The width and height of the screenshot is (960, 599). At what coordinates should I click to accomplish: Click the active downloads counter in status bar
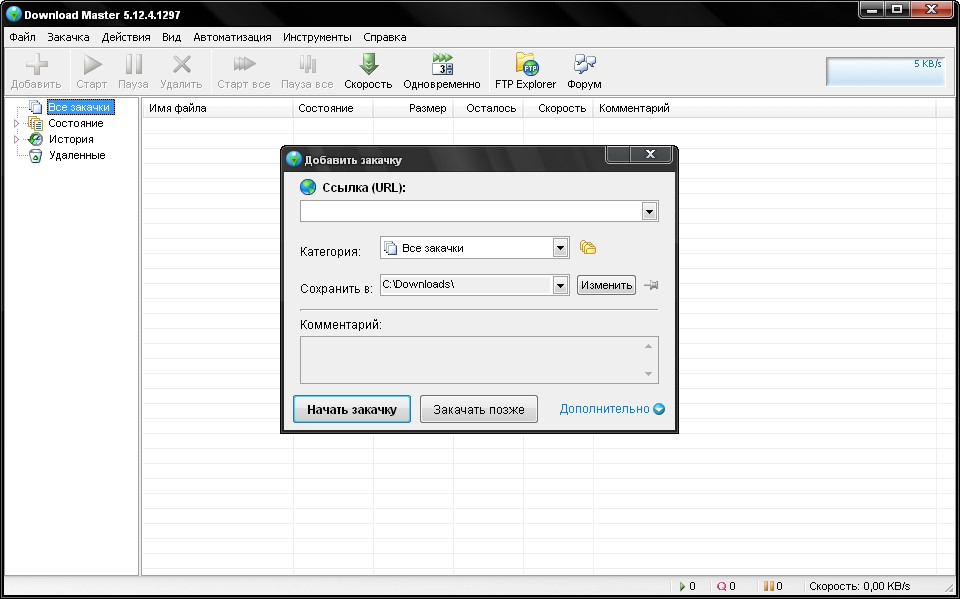(687, 586)
